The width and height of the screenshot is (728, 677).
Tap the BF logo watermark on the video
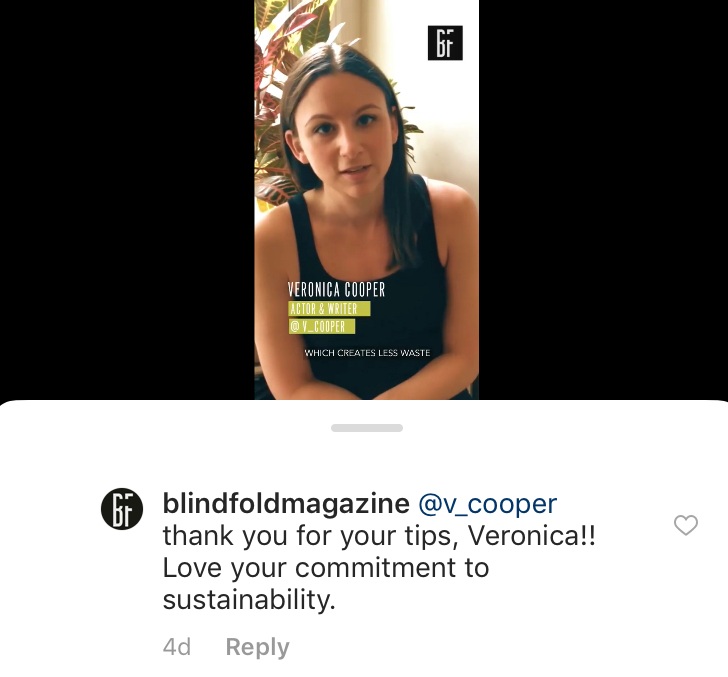pos(445,43)
